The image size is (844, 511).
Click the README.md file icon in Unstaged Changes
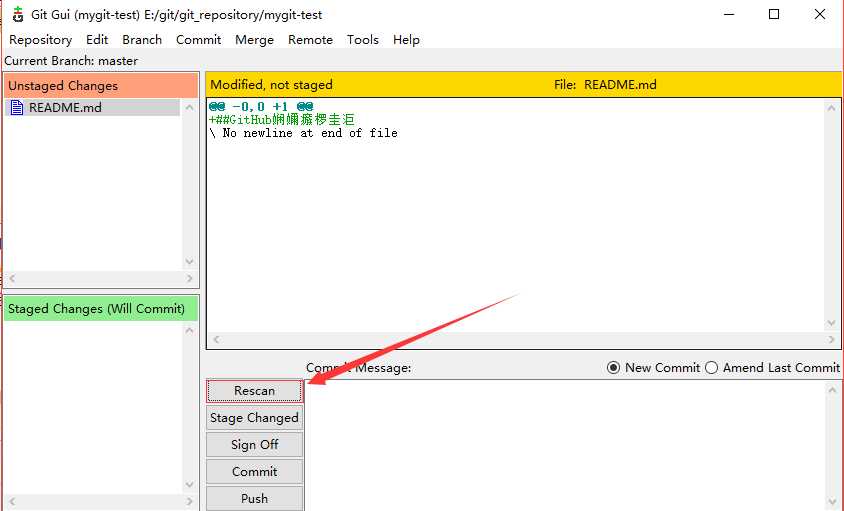coord(17,108)
